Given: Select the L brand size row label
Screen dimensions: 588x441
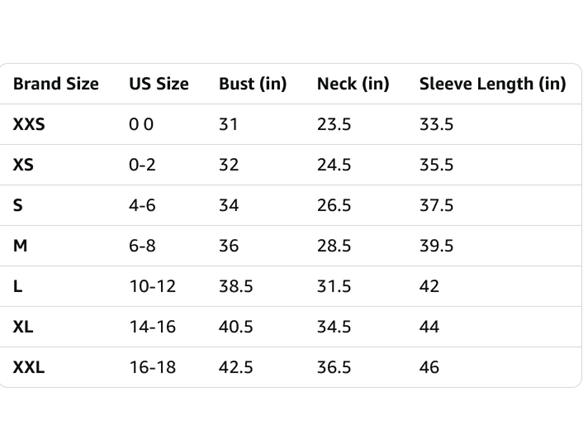Looking at the screenshot, I should pyautogui.click(x=18, y=286).
